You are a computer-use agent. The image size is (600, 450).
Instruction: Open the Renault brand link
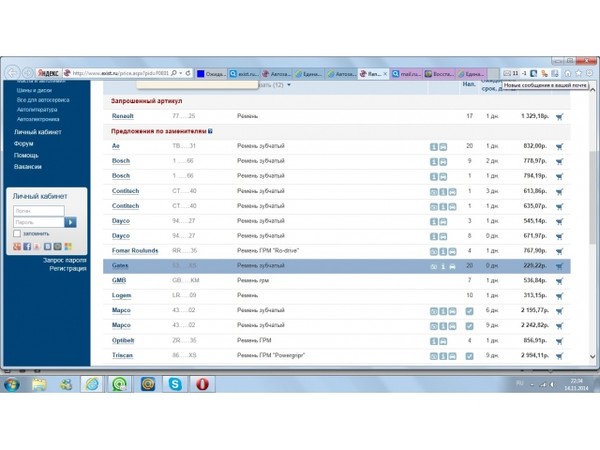[x=123, y=116]
